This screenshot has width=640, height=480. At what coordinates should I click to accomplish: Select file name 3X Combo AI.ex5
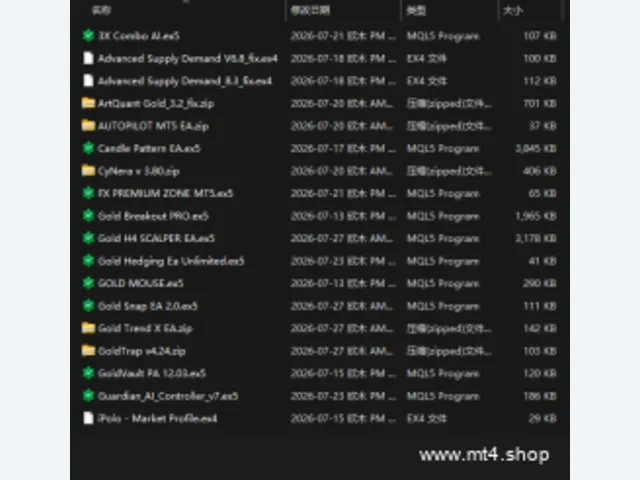139,36
